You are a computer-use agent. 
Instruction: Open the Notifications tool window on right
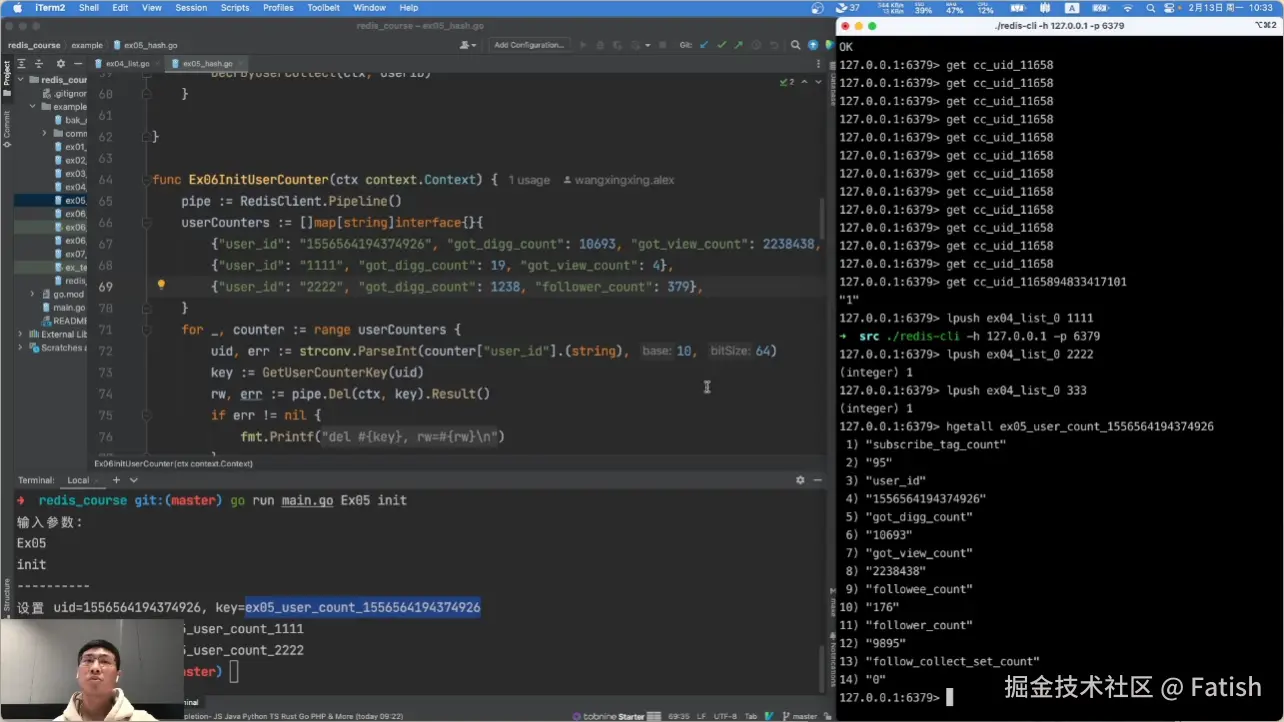pos(832,660)
